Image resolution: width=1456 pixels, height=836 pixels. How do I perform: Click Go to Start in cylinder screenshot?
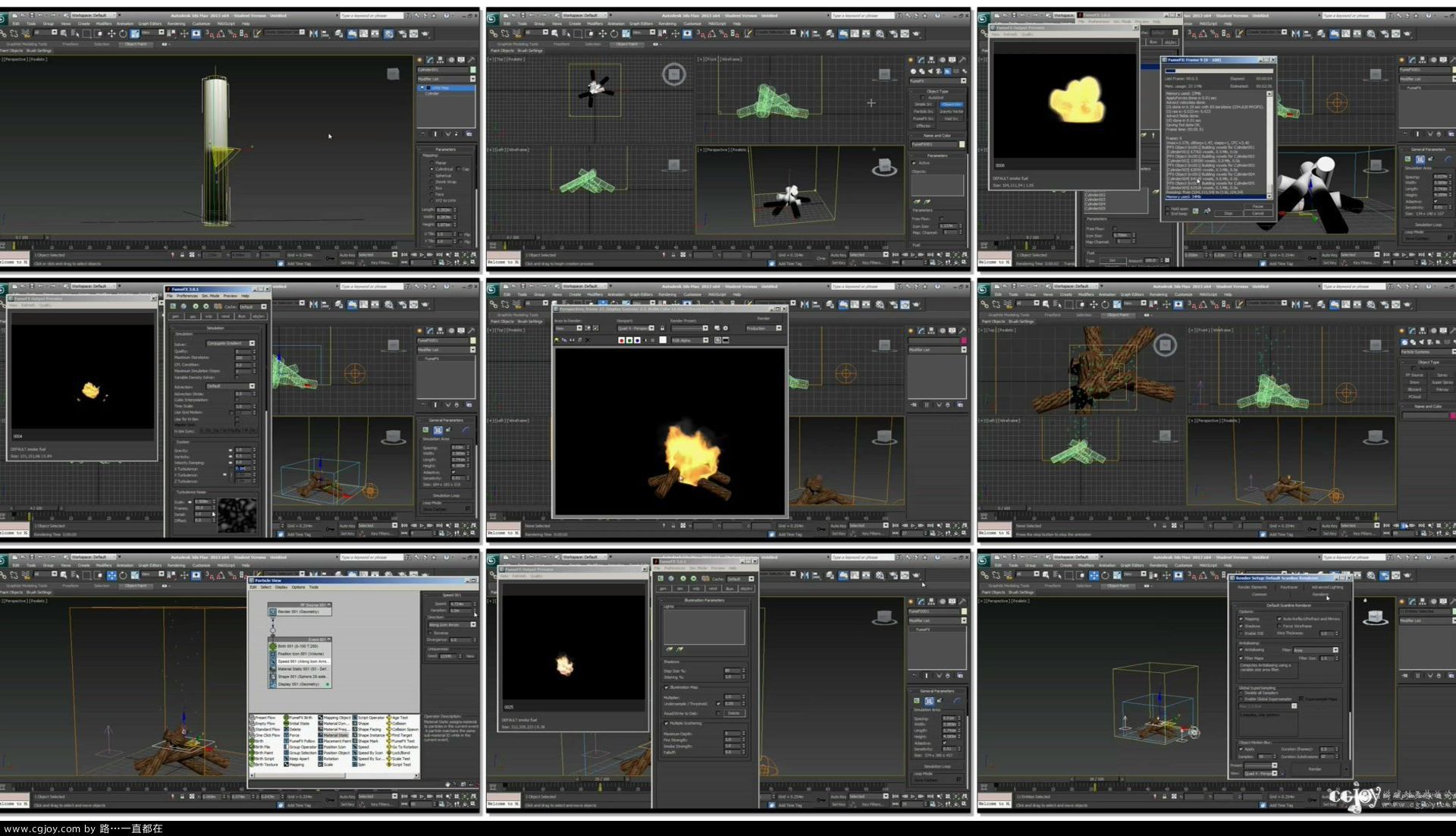point(404,255)
